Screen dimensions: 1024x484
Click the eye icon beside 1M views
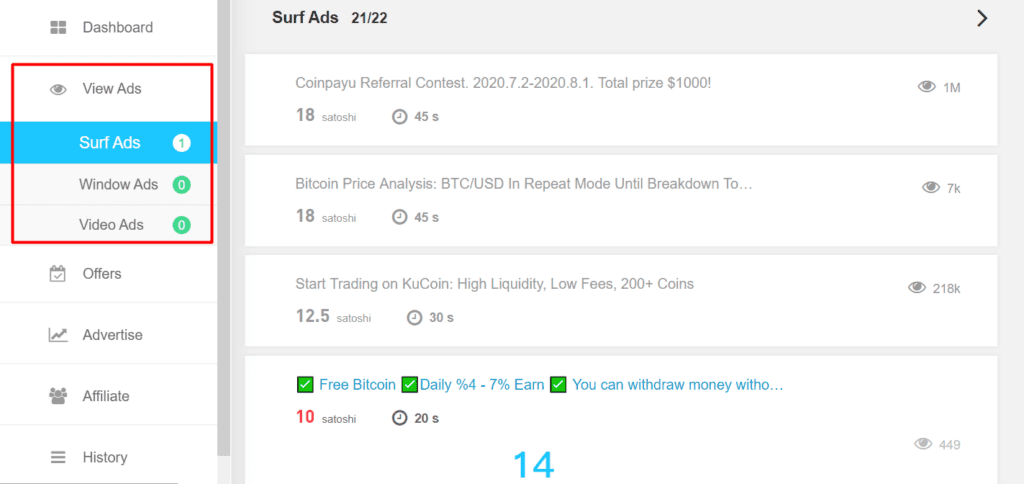point(927,87)
